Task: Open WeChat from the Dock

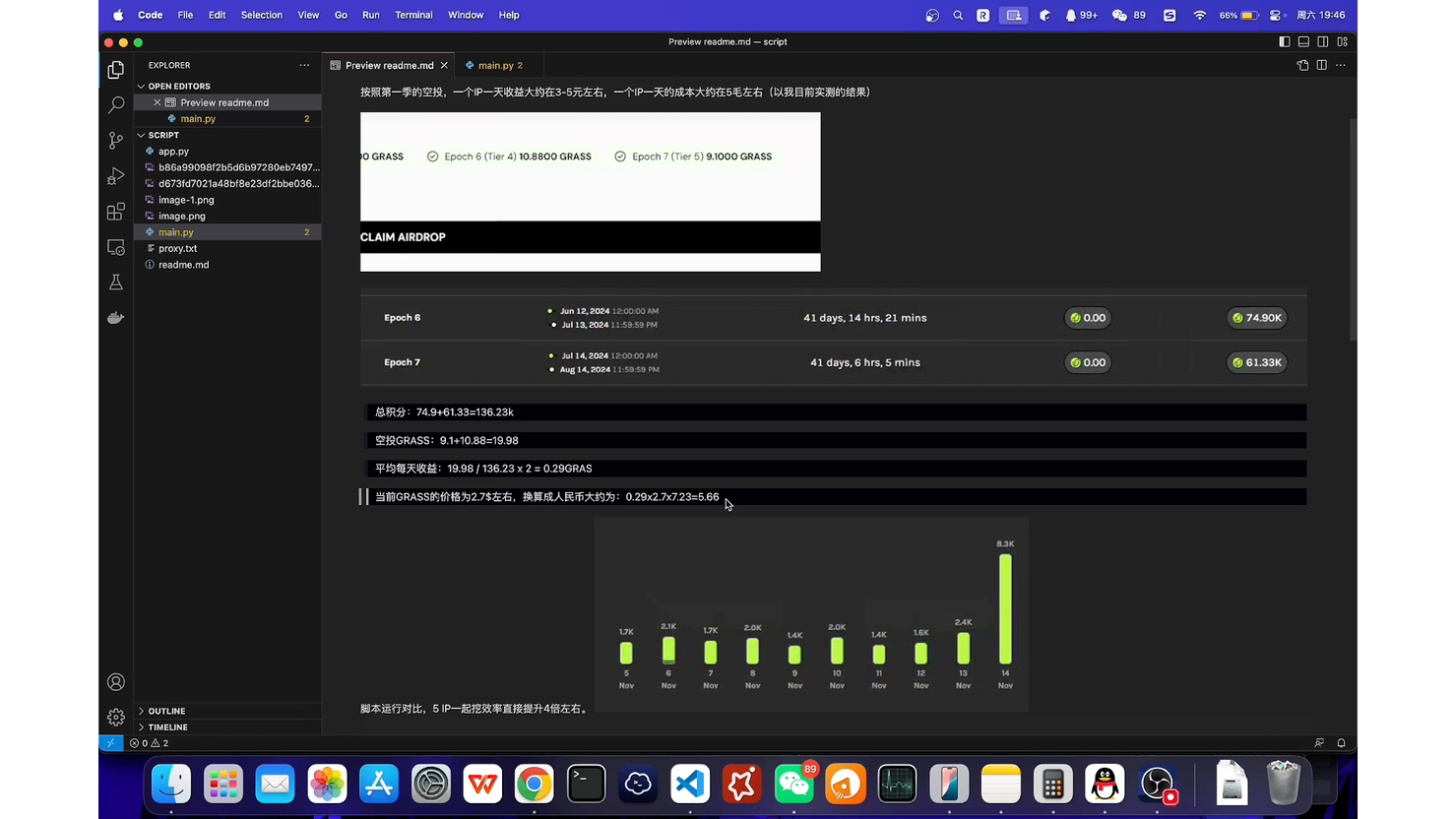Action: coord(793,785)
